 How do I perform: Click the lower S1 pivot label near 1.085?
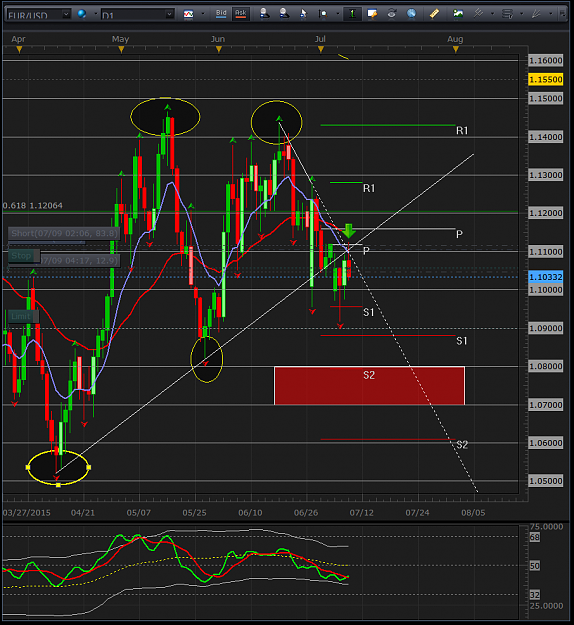point(462,341)
